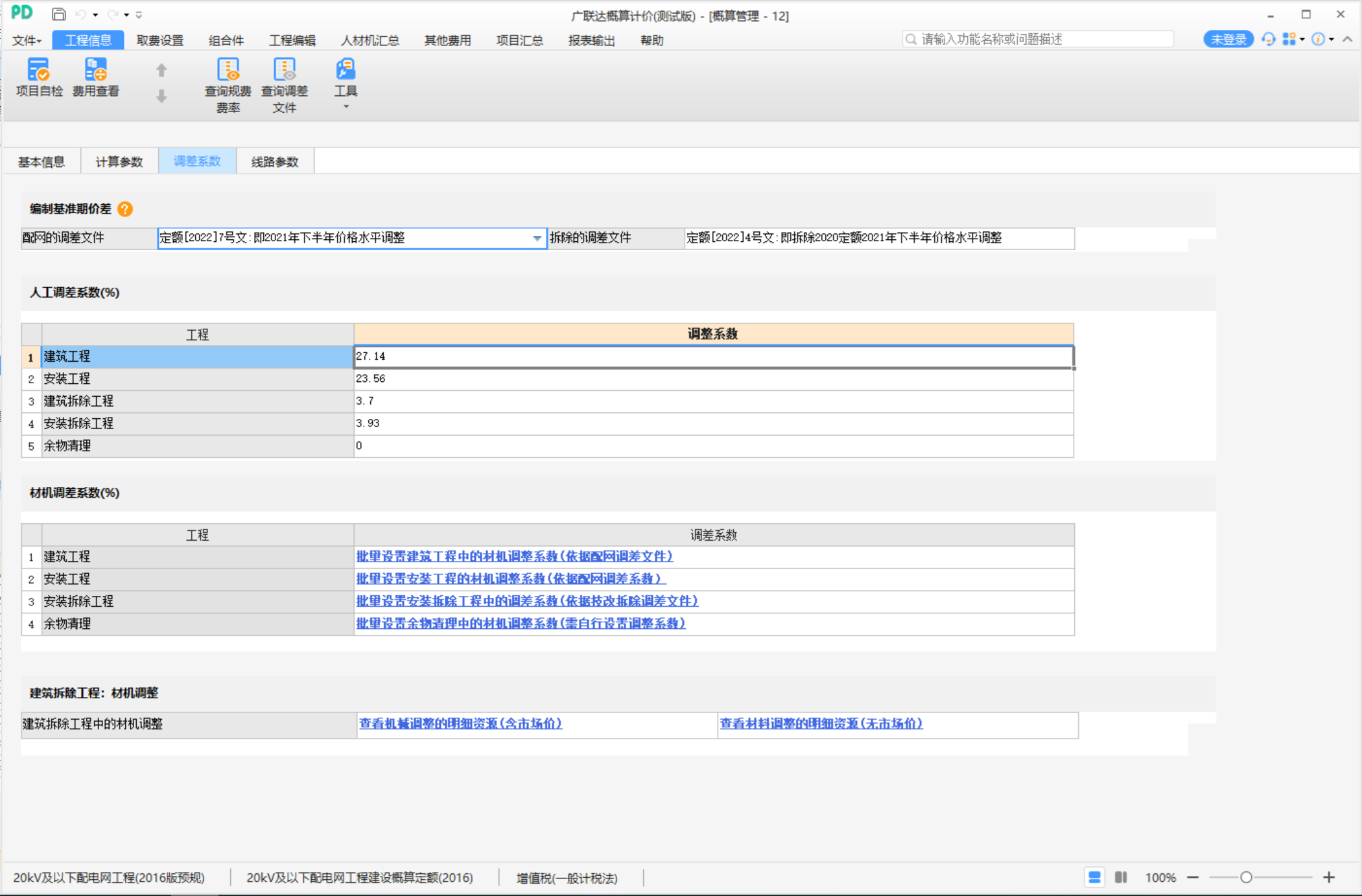
Task: Collapse the ribbon with chevron icon
Action: (1348, 40)
